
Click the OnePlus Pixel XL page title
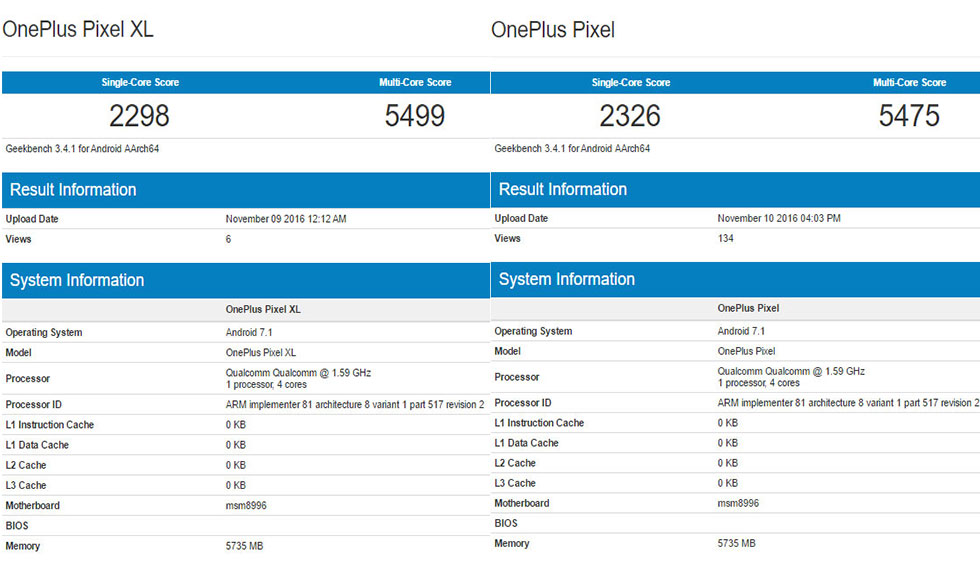pyautogui.click(x=78, y=29)
